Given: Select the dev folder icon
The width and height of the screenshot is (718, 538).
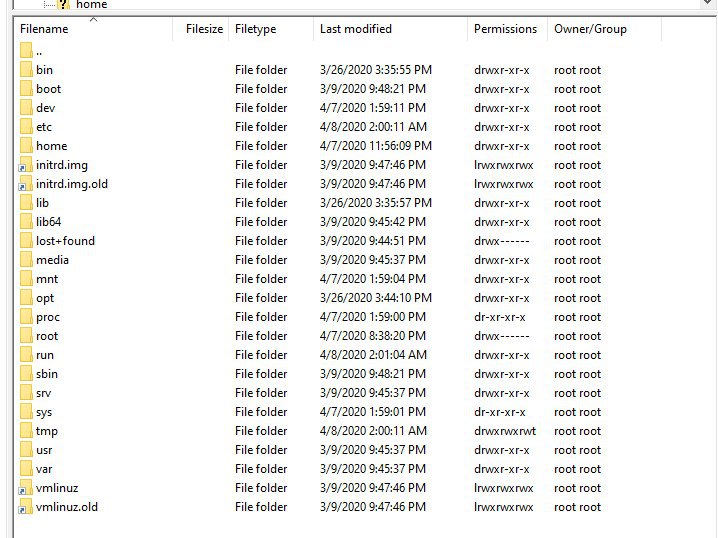Looking at the screenshot, I should click(26, 108).
